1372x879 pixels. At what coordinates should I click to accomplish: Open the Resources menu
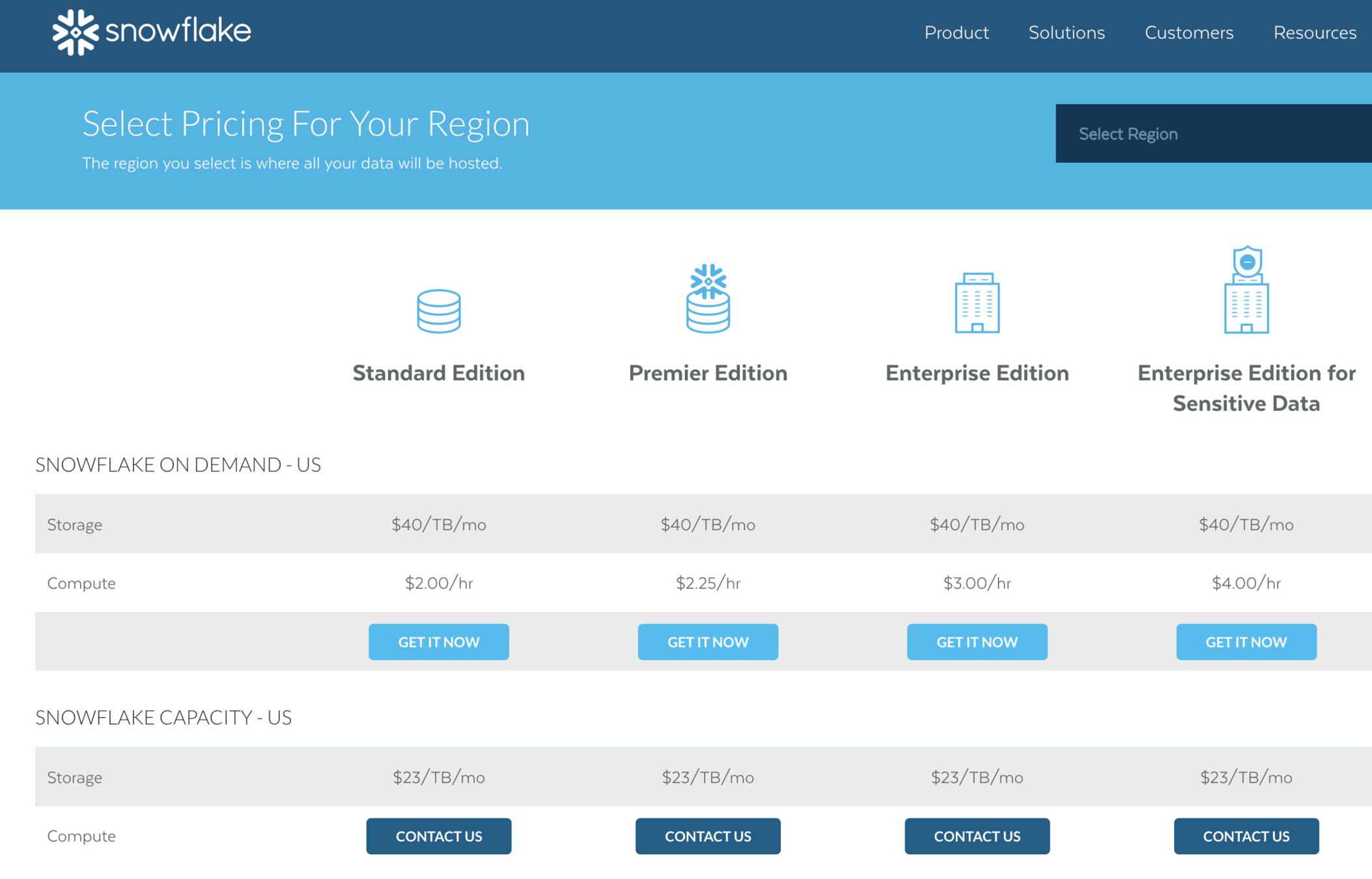(1314, 33)
